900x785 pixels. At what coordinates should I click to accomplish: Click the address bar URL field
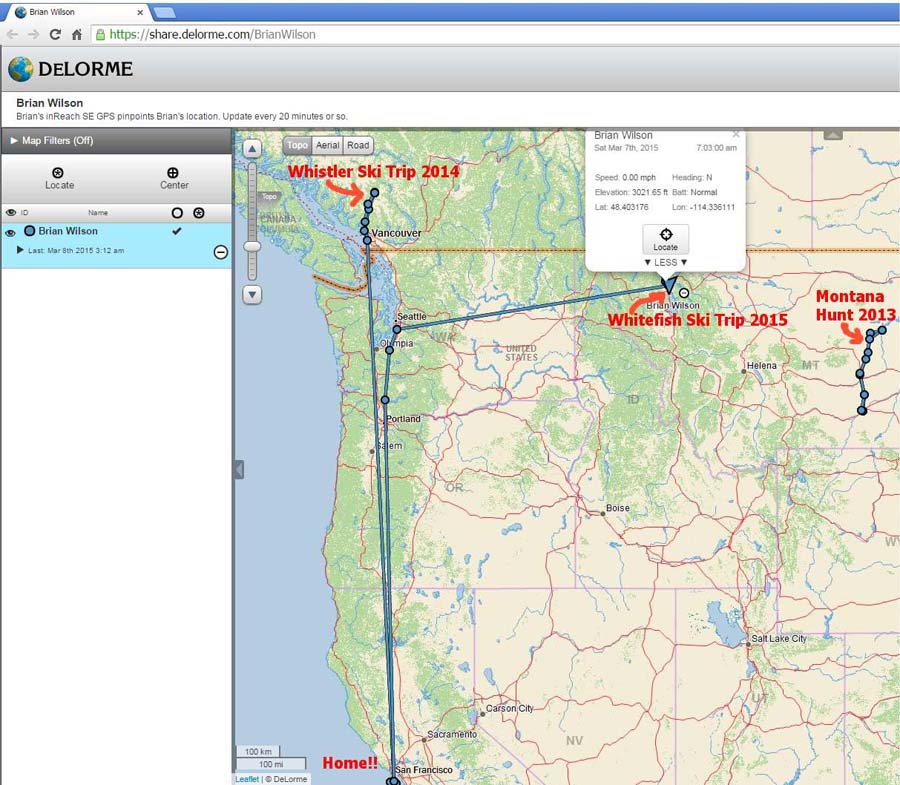click(x=494, y=34)
